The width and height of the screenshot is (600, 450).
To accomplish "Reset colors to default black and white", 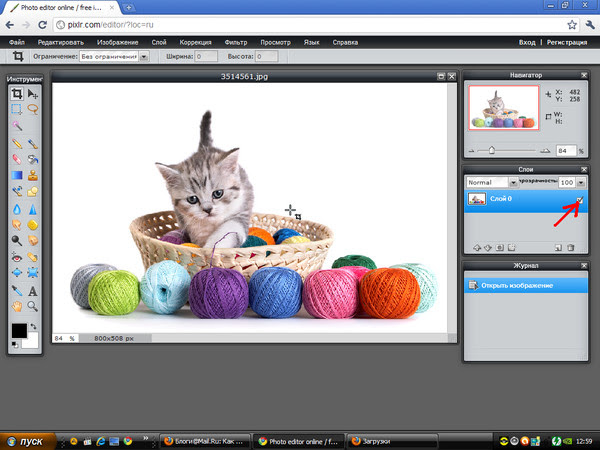I will tap(15, 344).
